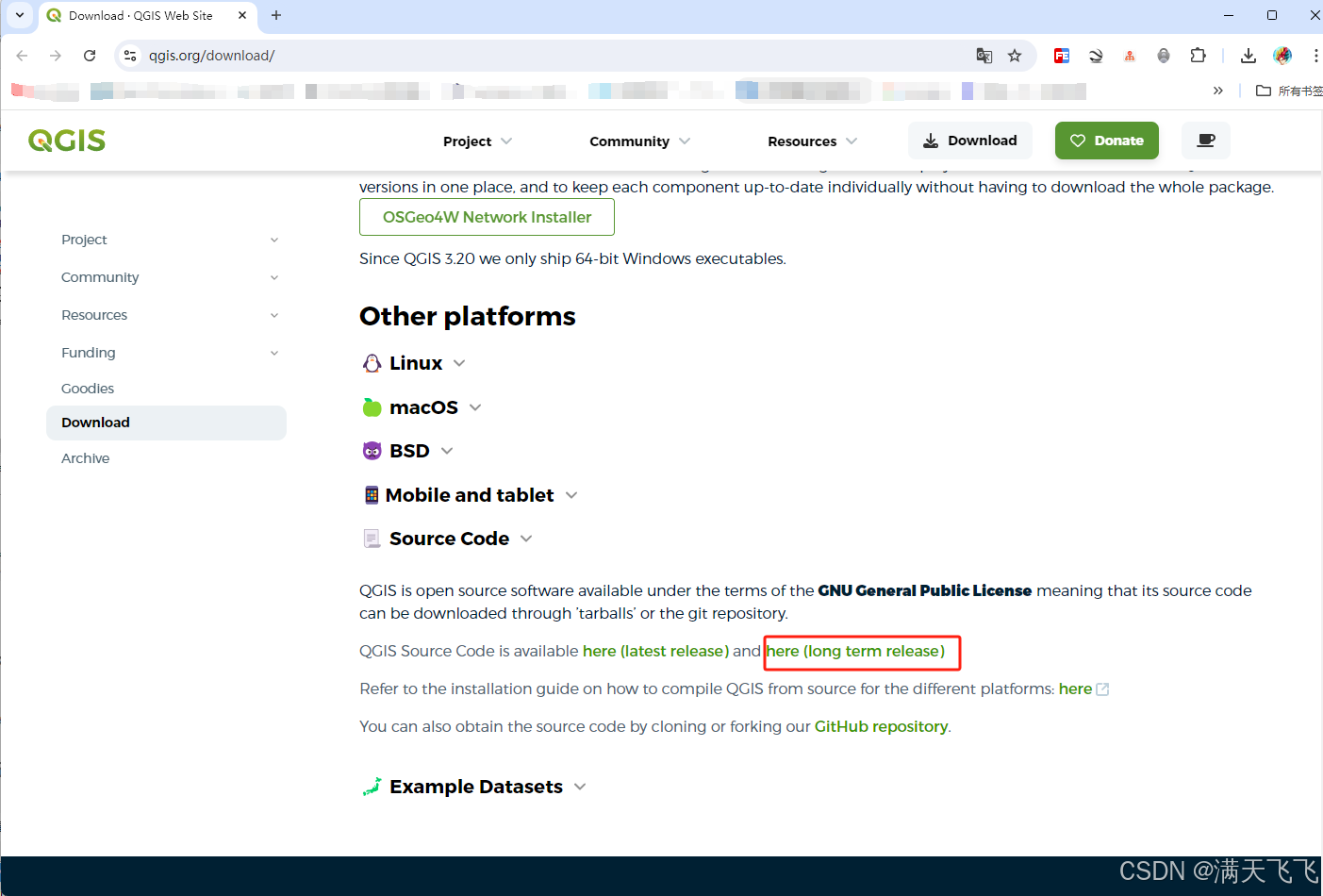Click the Linux penguin icon
The width and height of the screenshot is (1323, 896).
tap(372, 363)
